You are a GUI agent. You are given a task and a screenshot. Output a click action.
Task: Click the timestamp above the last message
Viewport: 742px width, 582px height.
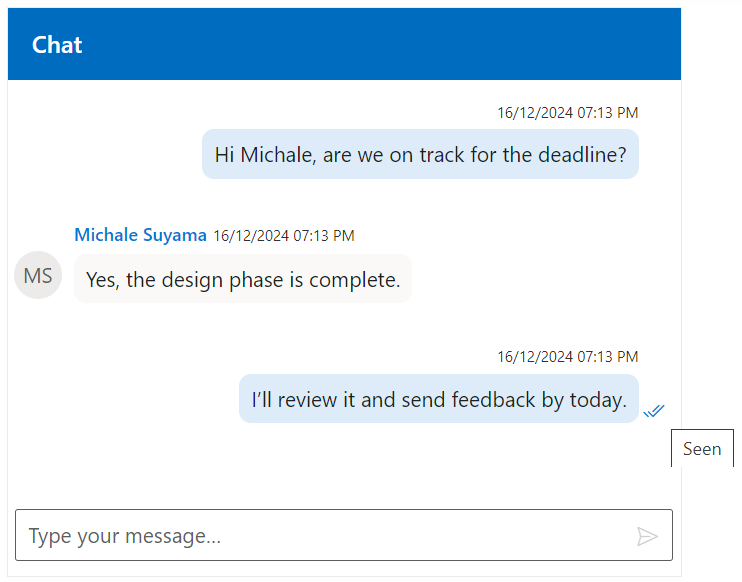pos(567,356)
